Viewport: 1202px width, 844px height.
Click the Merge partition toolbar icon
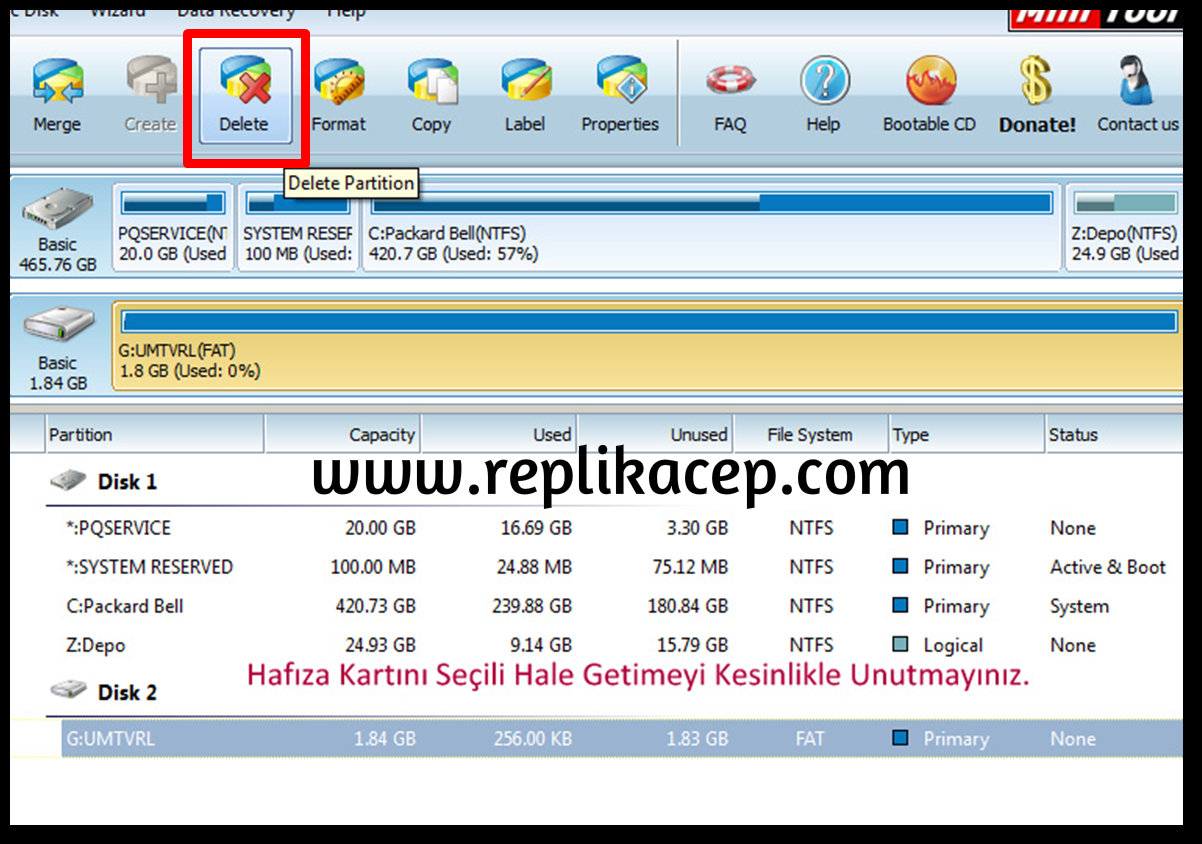tap(57, 95)
